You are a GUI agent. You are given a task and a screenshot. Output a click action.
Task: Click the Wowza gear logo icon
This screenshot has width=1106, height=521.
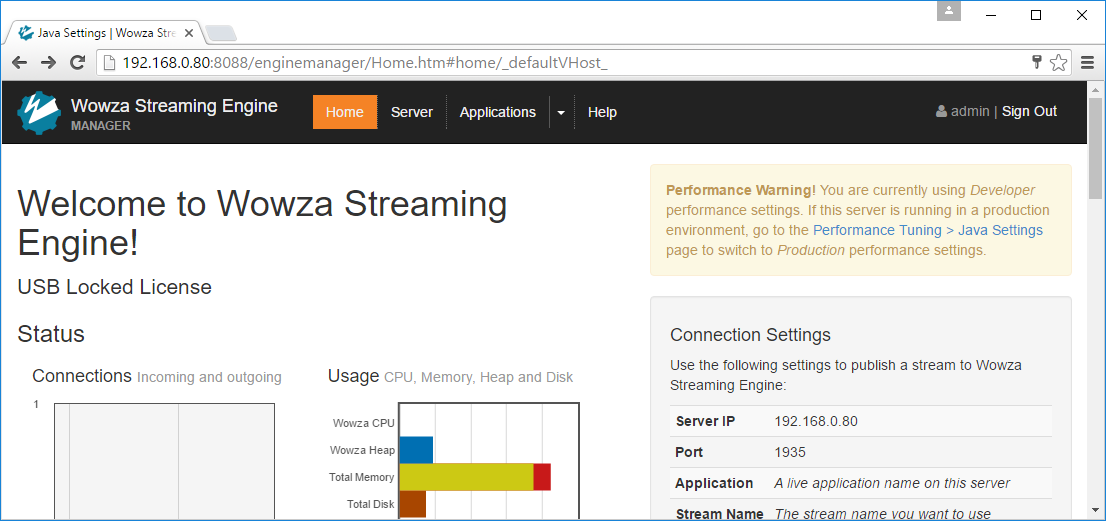(x=39, y=112)
